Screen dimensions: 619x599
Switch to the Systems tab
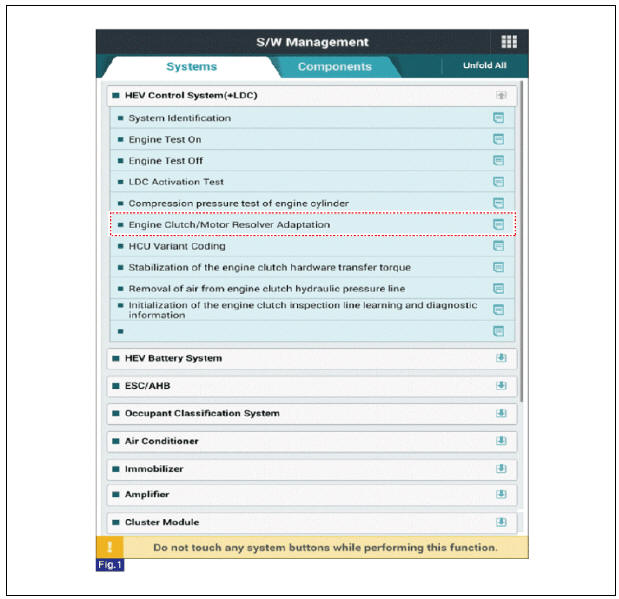coord(191,67)
